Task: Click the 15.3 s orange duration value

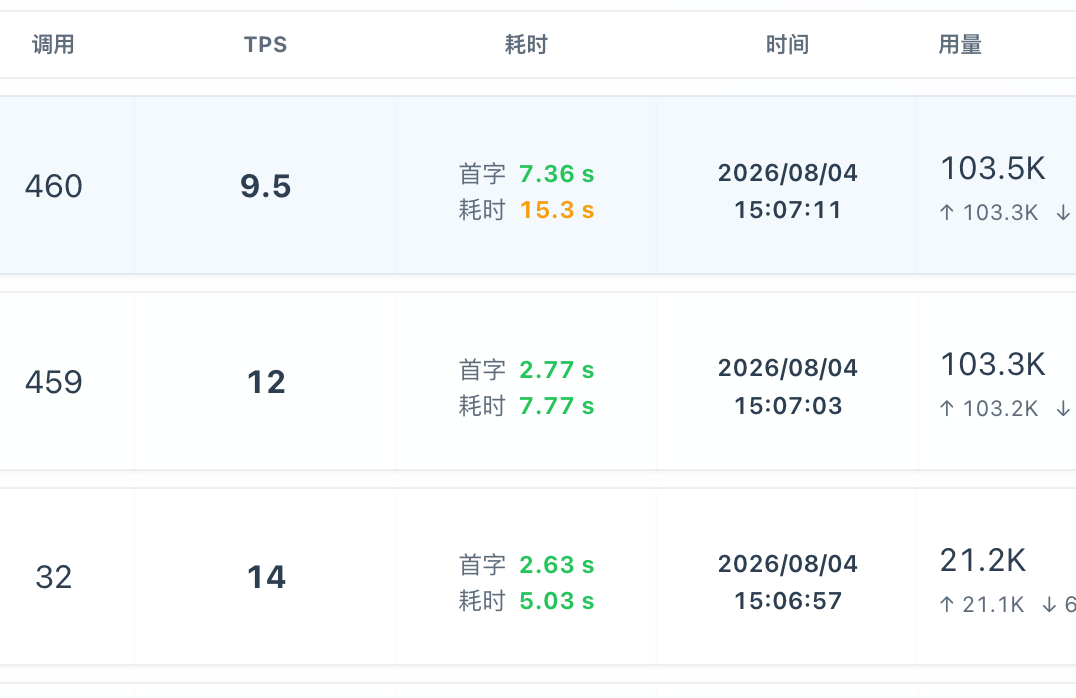Action: coord(557,210)
